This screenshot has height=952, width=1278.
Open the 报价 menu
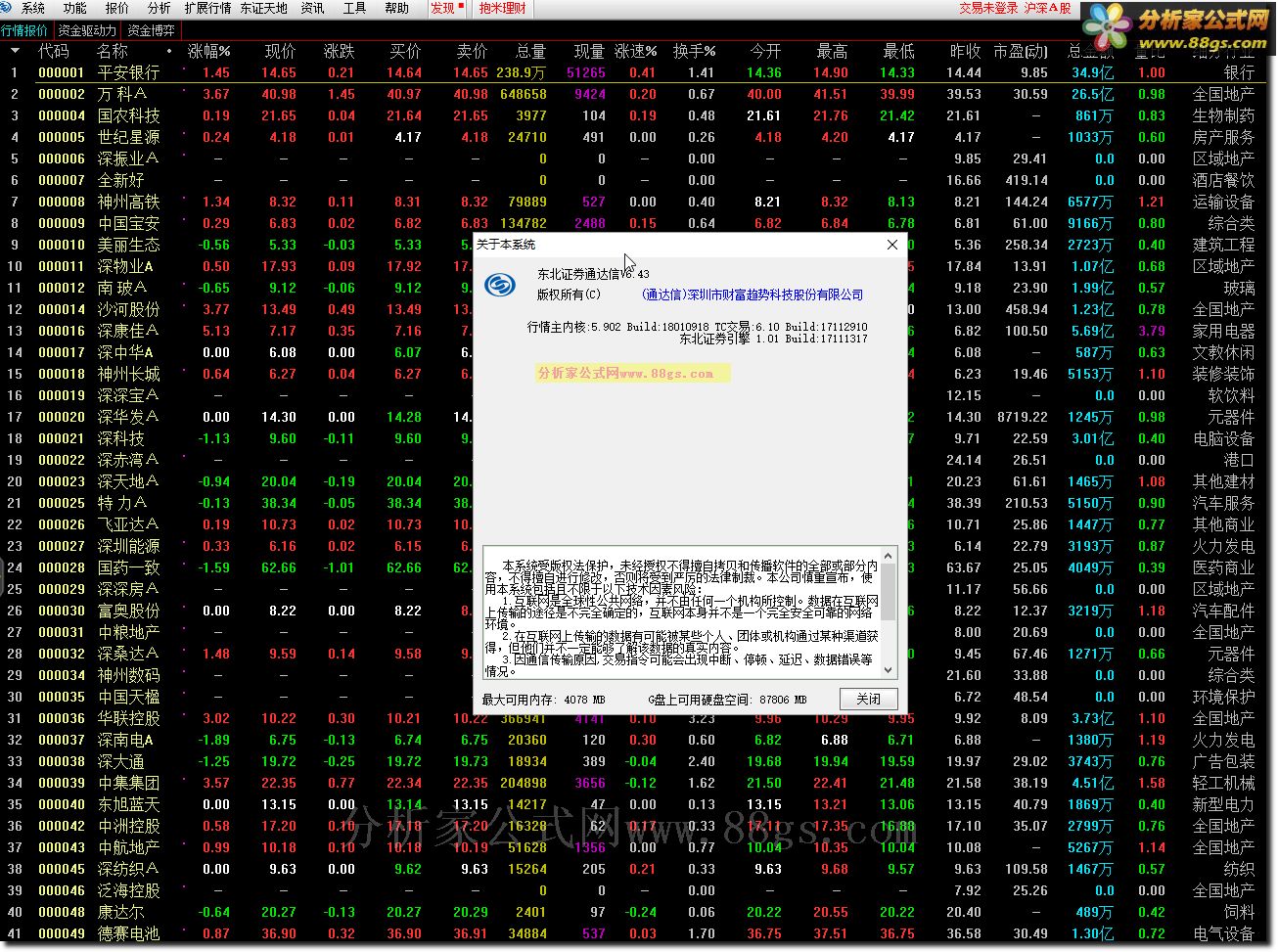click(117, 8)
